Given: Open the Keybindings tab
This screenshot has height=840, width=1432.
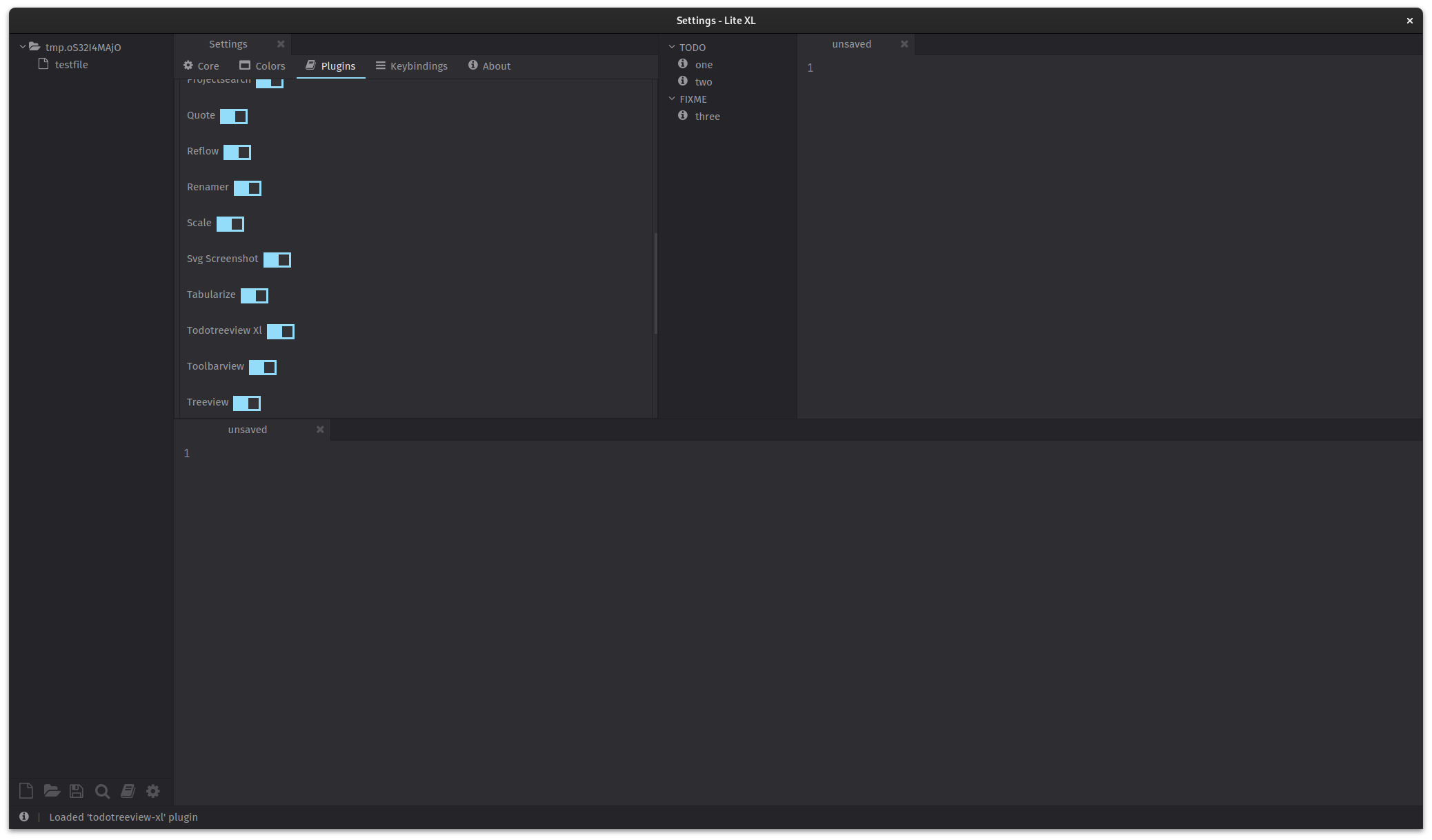Looking at the screenshot, I should 412,66.
